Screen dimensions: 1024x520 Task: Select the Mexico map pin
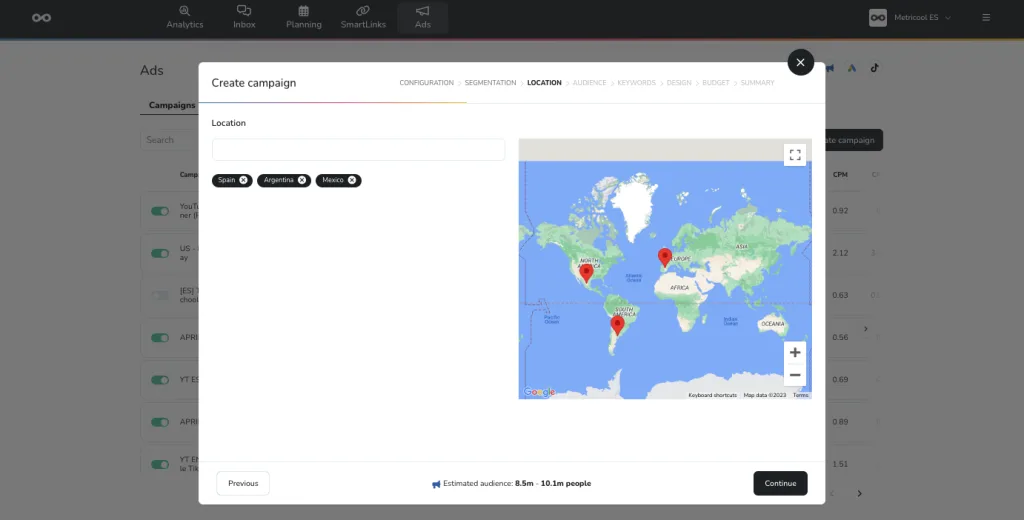586,272
